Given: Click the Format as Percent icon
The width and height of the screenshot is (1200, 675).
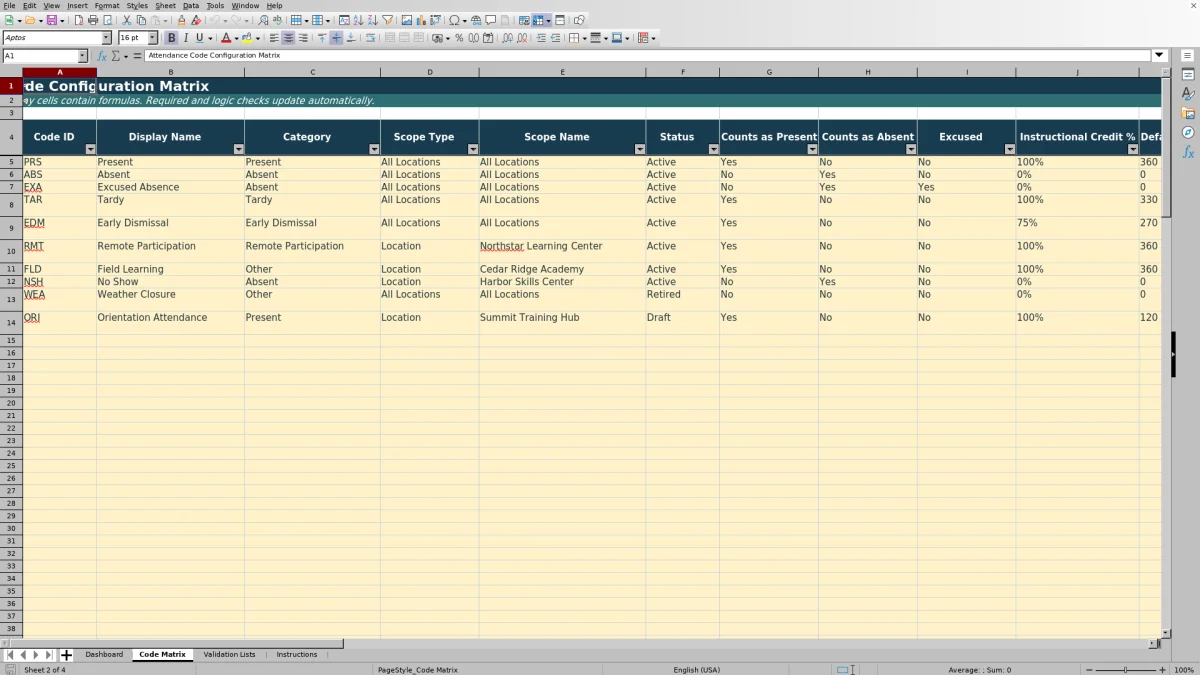Looking at the screenshot, I should [x=459, y=38].
